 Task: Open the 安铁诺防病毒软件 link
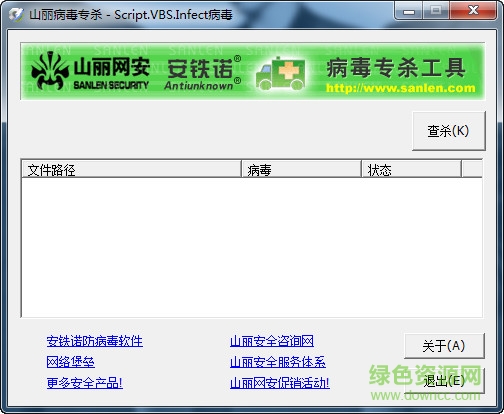(95, 341)
